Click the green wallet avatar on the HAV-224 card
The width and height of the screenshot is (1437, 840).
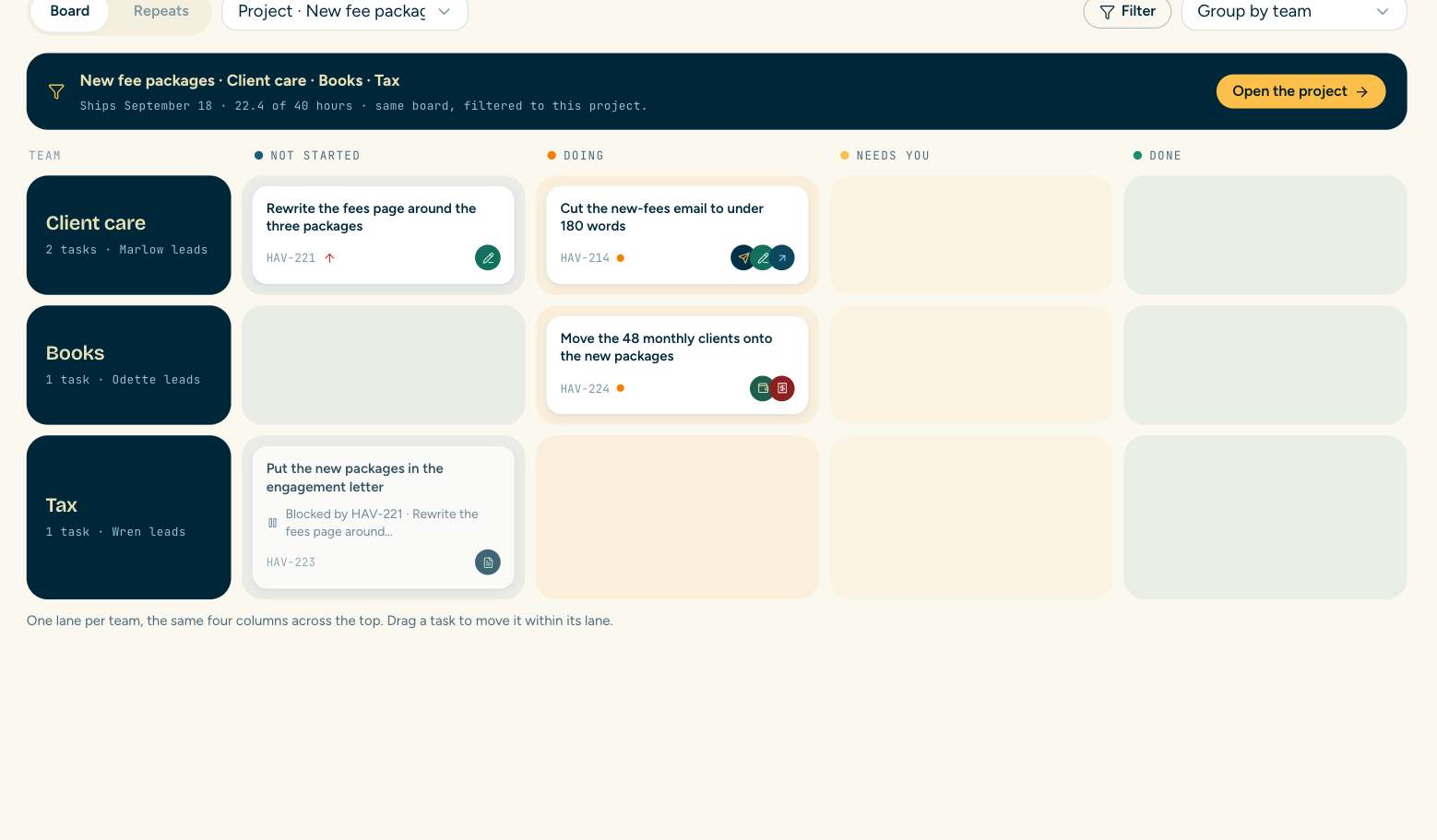click(763, 388)
